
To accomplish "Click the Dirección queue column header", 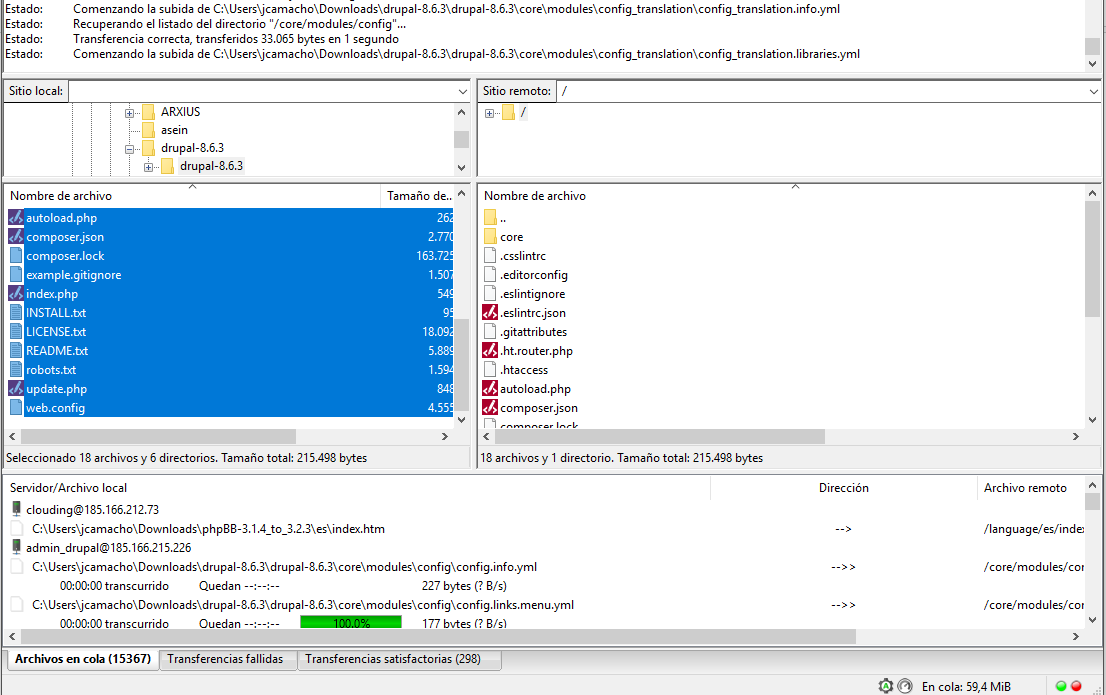I will click(844, 488).
